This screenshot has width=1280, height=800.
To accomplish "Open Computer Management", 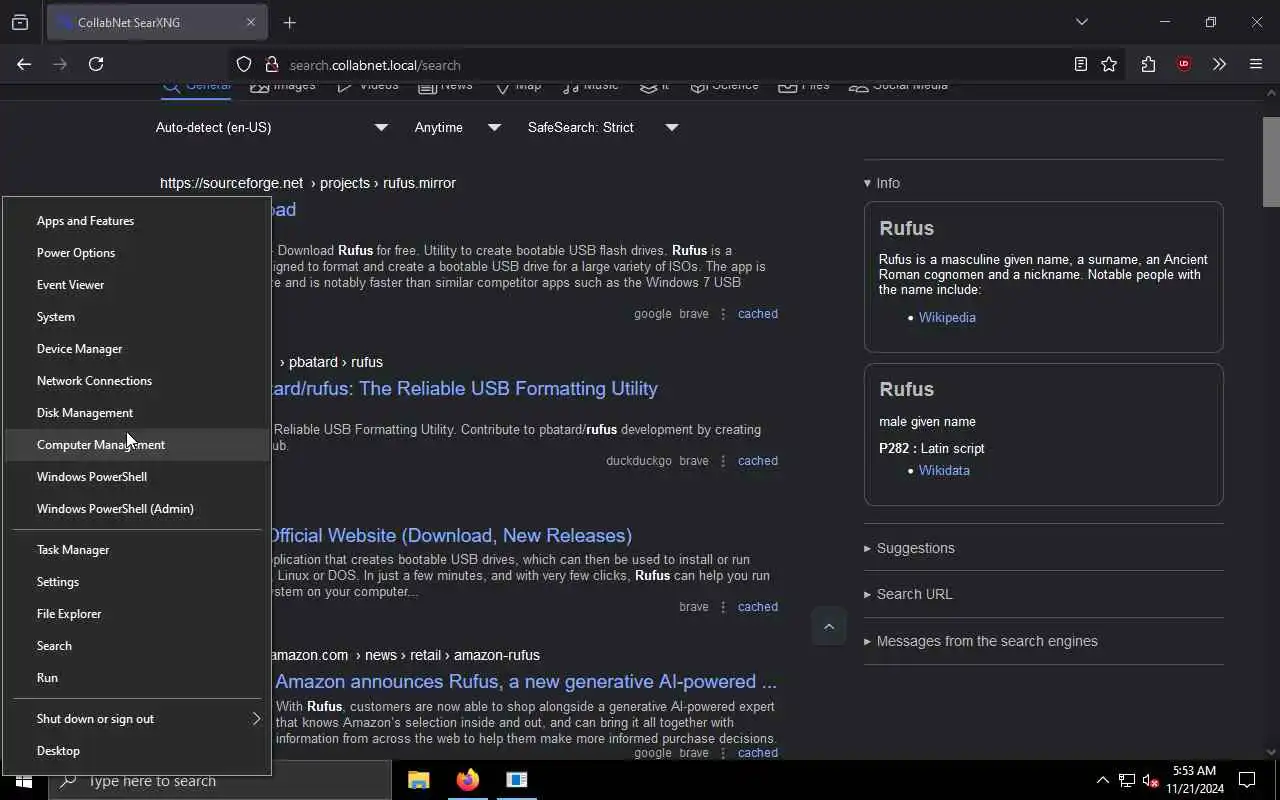I will coord(138,445).
